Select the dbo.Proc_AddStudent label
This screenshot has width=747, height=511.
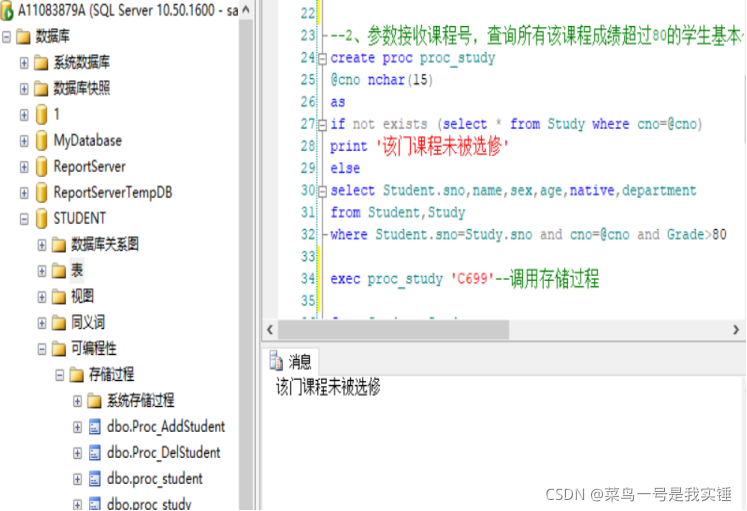click(x=166, y=427)
